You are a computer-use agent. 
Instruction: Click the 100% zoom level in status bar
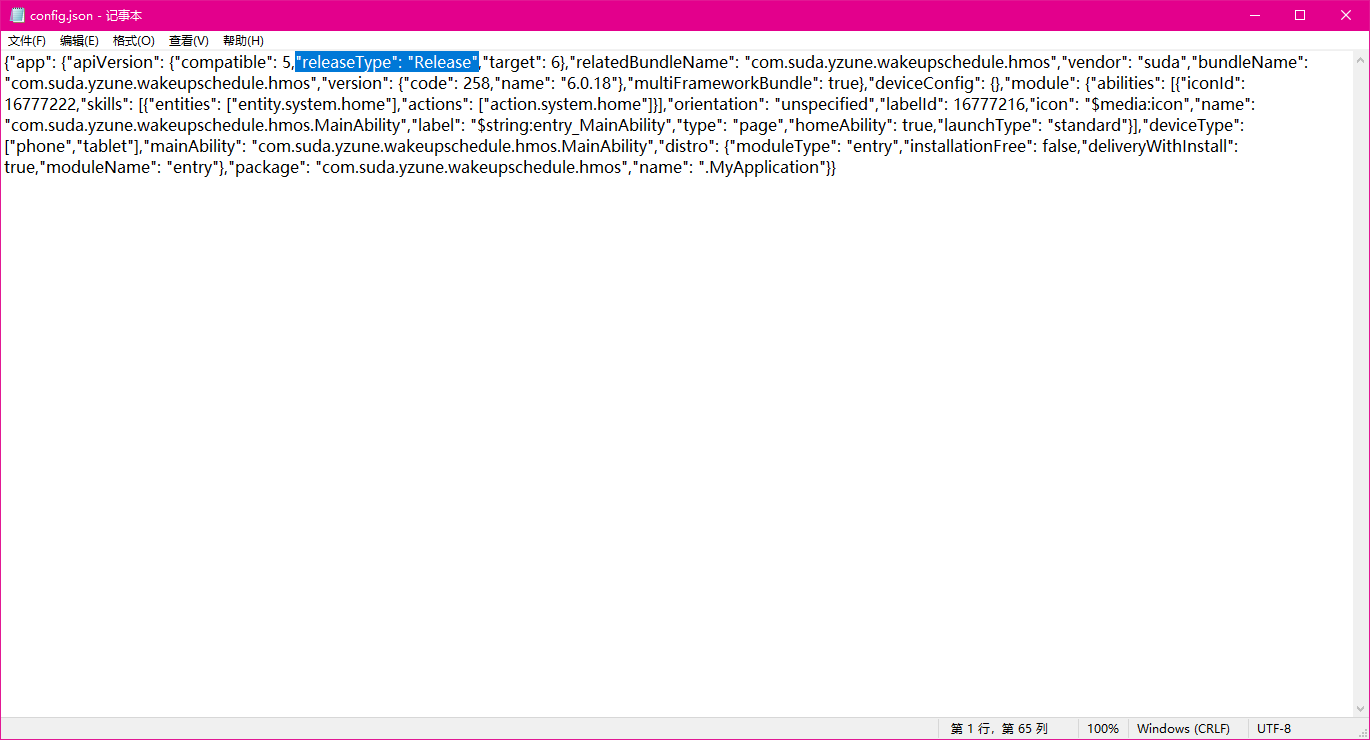1103,728
